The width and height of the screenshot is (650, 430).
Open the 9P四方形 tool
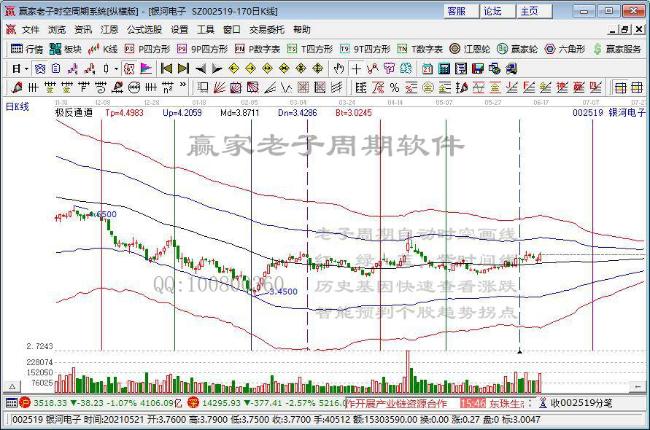pyautogui.click(x=202, y=49)
